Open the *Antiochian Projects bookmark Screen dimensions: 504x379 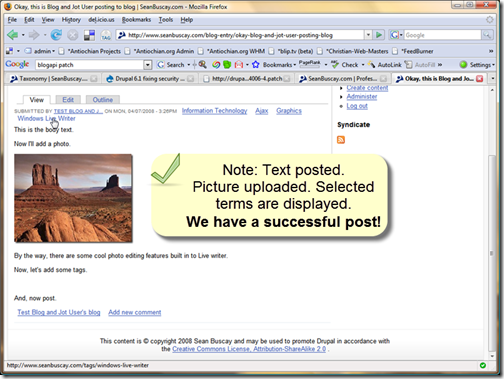(90, 51)
